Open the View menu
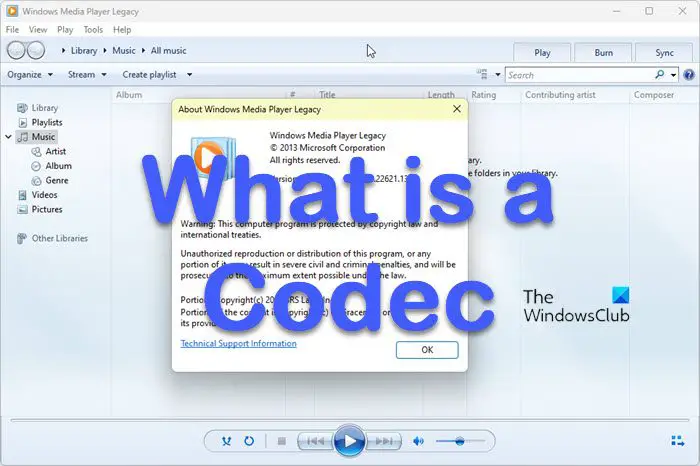This screenshot has height=466, width=700. [38, 30]
